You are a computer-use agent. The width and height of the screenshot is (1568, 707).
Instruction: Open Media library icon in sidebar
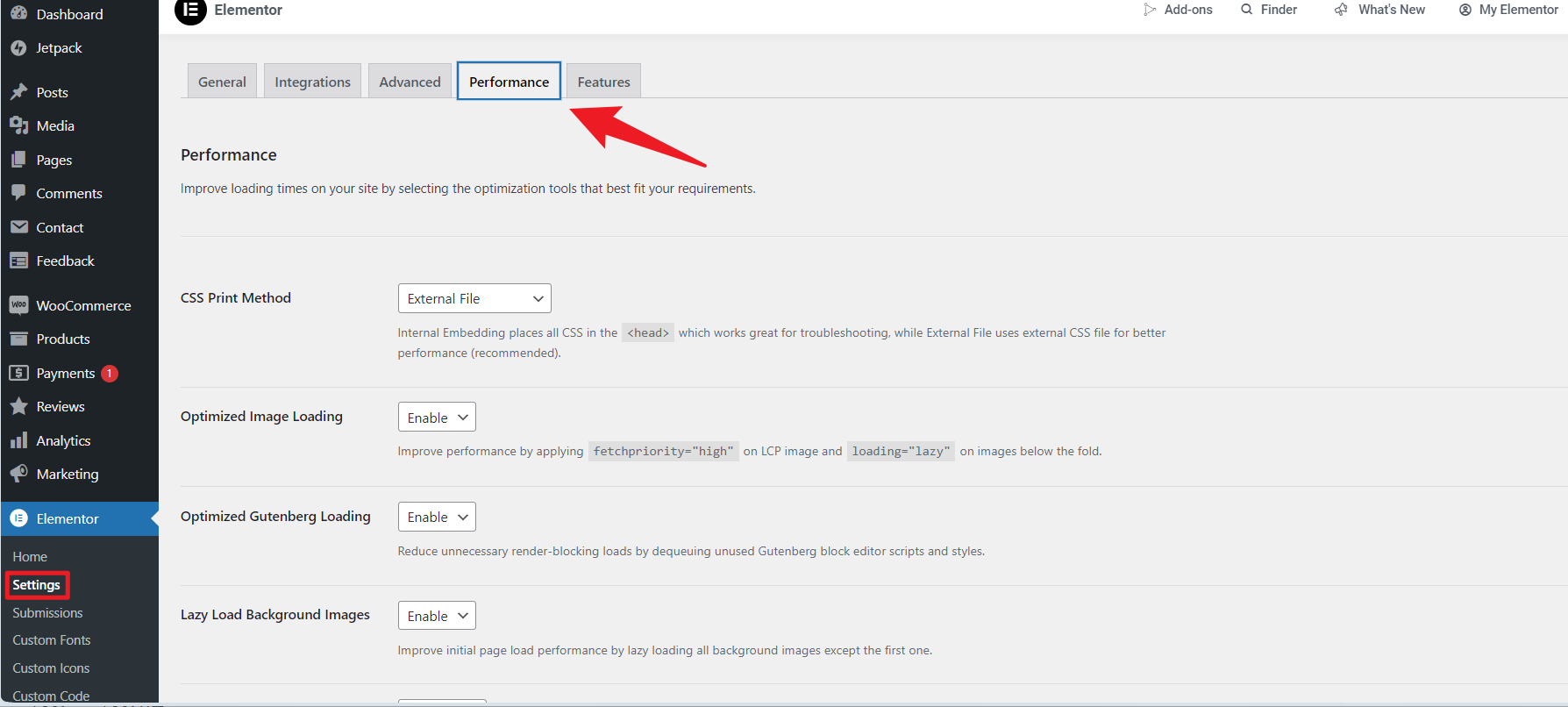[x=18, y=126]
